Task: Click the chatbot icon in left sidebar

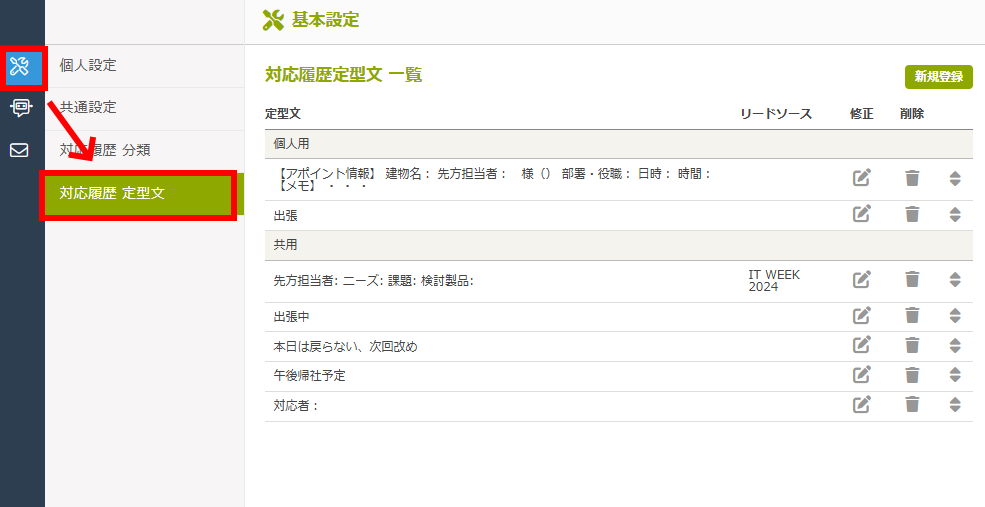Action: (x=20, y=108)
